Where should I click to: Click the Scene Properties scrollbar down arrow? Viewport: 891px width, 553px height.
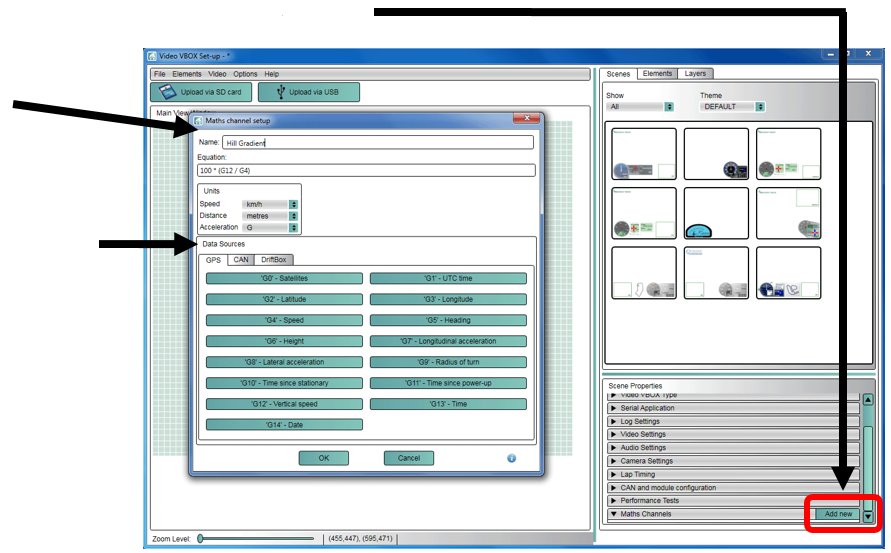pyautogui.click(x=868, y=516)
